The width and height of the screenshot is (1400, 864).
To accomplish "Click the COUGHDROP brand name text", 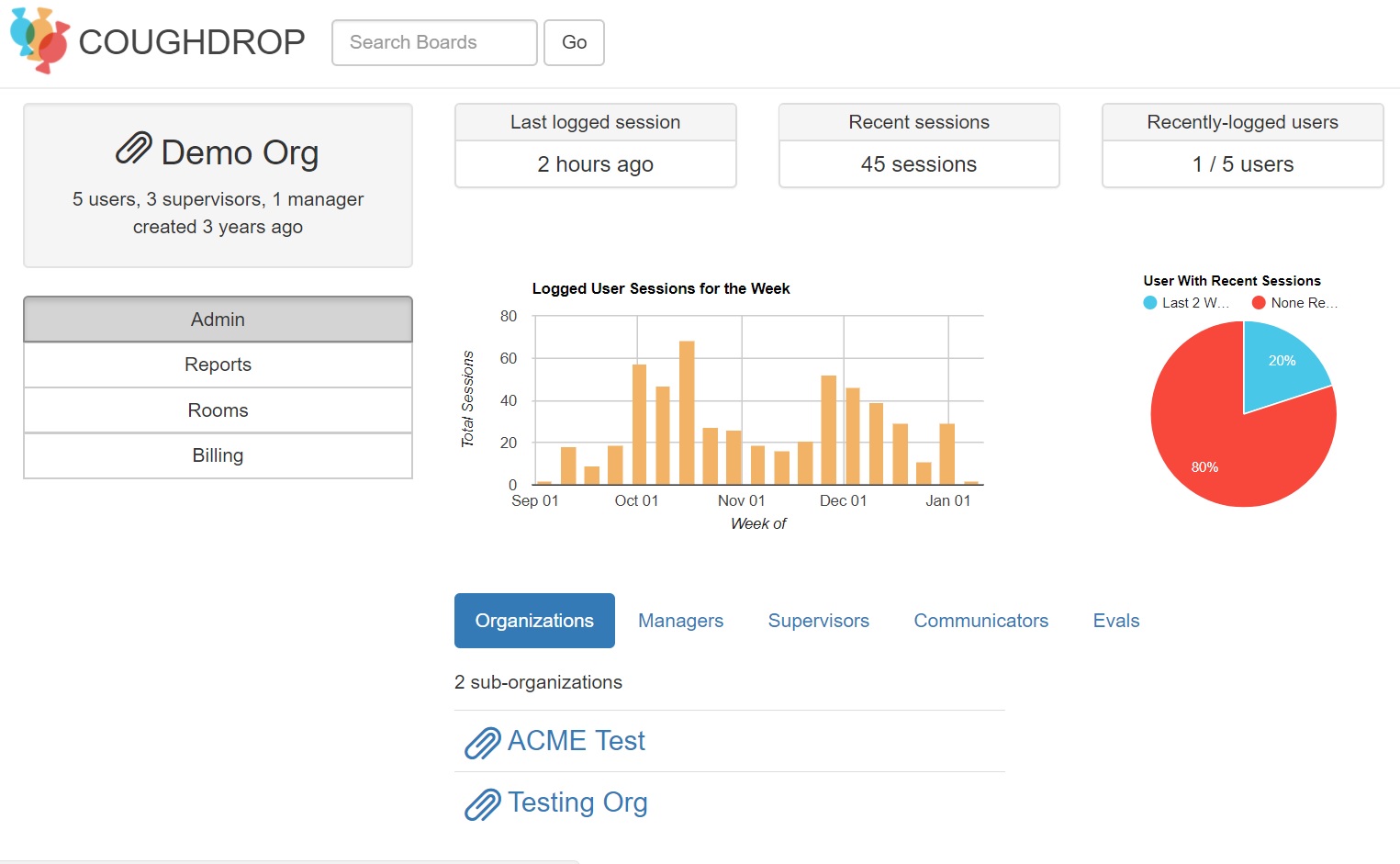I will click(192, 42).
